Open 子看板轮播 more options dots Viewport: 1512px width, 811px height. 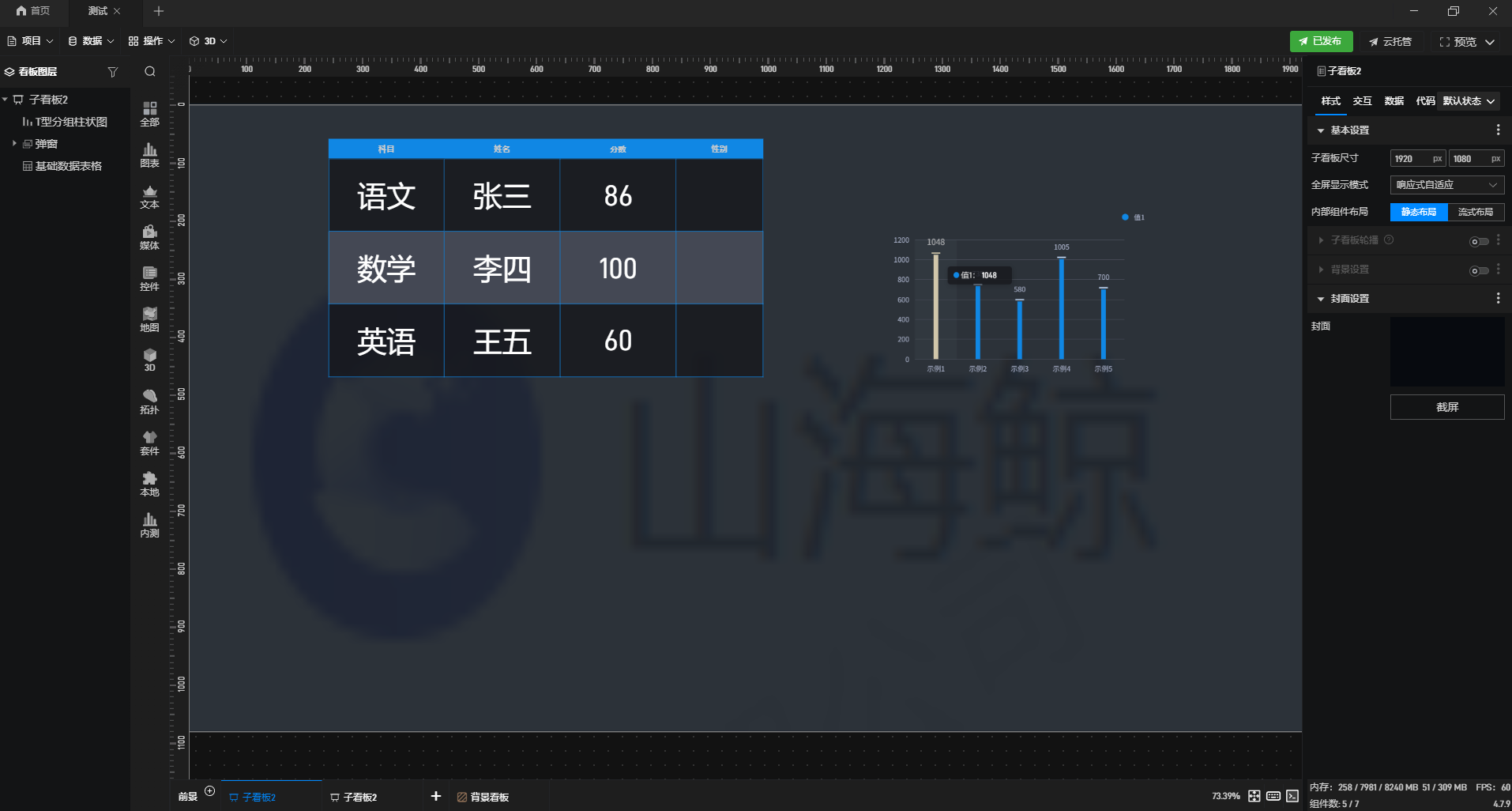point(1498,240)
